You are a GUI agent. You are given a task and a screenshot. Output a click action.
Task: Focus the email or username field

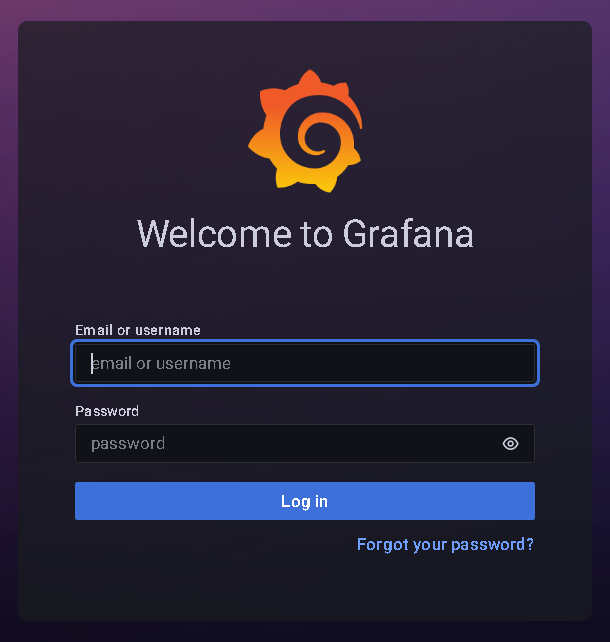pos(305,363)
